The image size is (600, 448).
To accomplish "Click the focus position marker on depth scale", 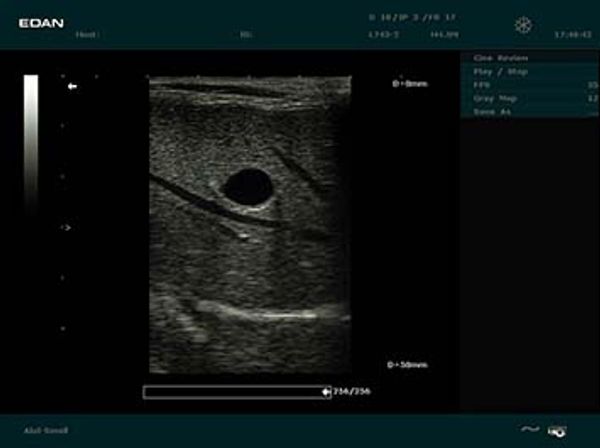I will tap(66, 228).
